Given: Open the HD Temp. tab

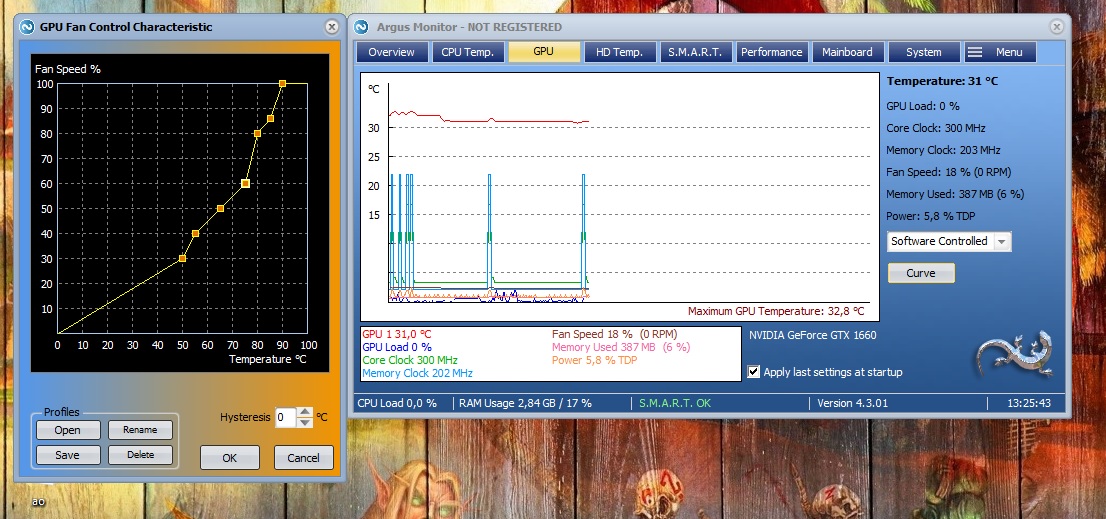Looking at the screenshot, I should (x=619, y=52).
